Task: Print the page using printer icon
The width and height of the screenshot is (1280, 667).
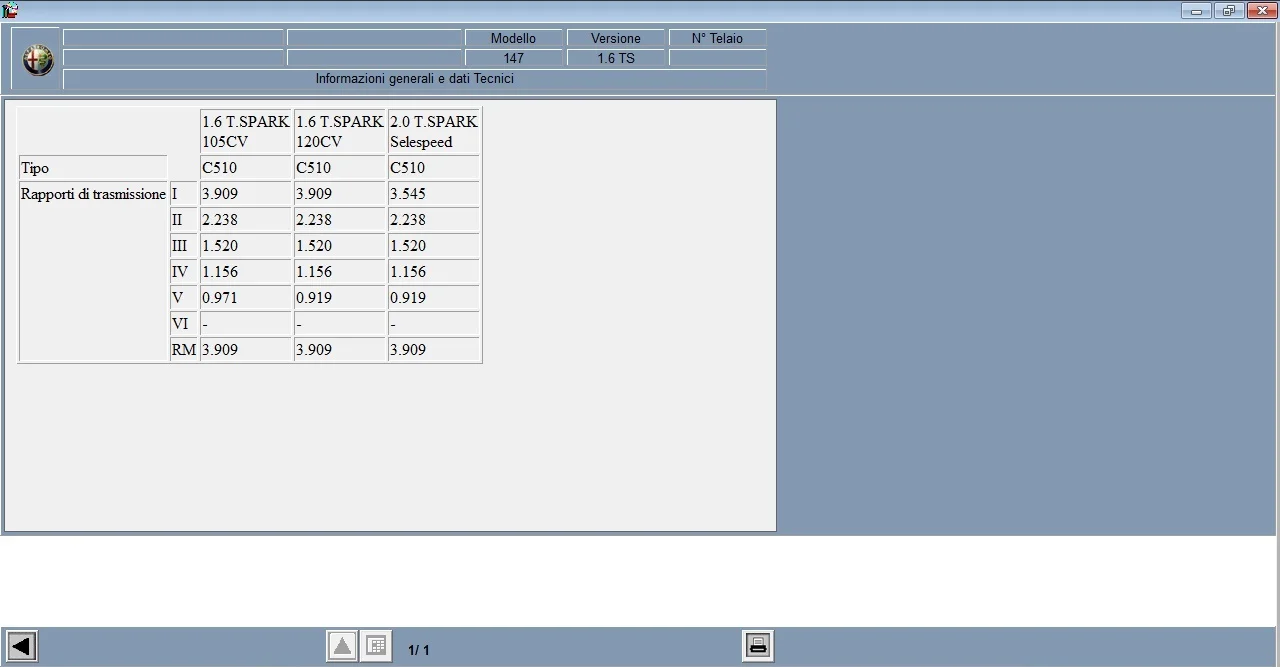Action: (x=758, y=646)
